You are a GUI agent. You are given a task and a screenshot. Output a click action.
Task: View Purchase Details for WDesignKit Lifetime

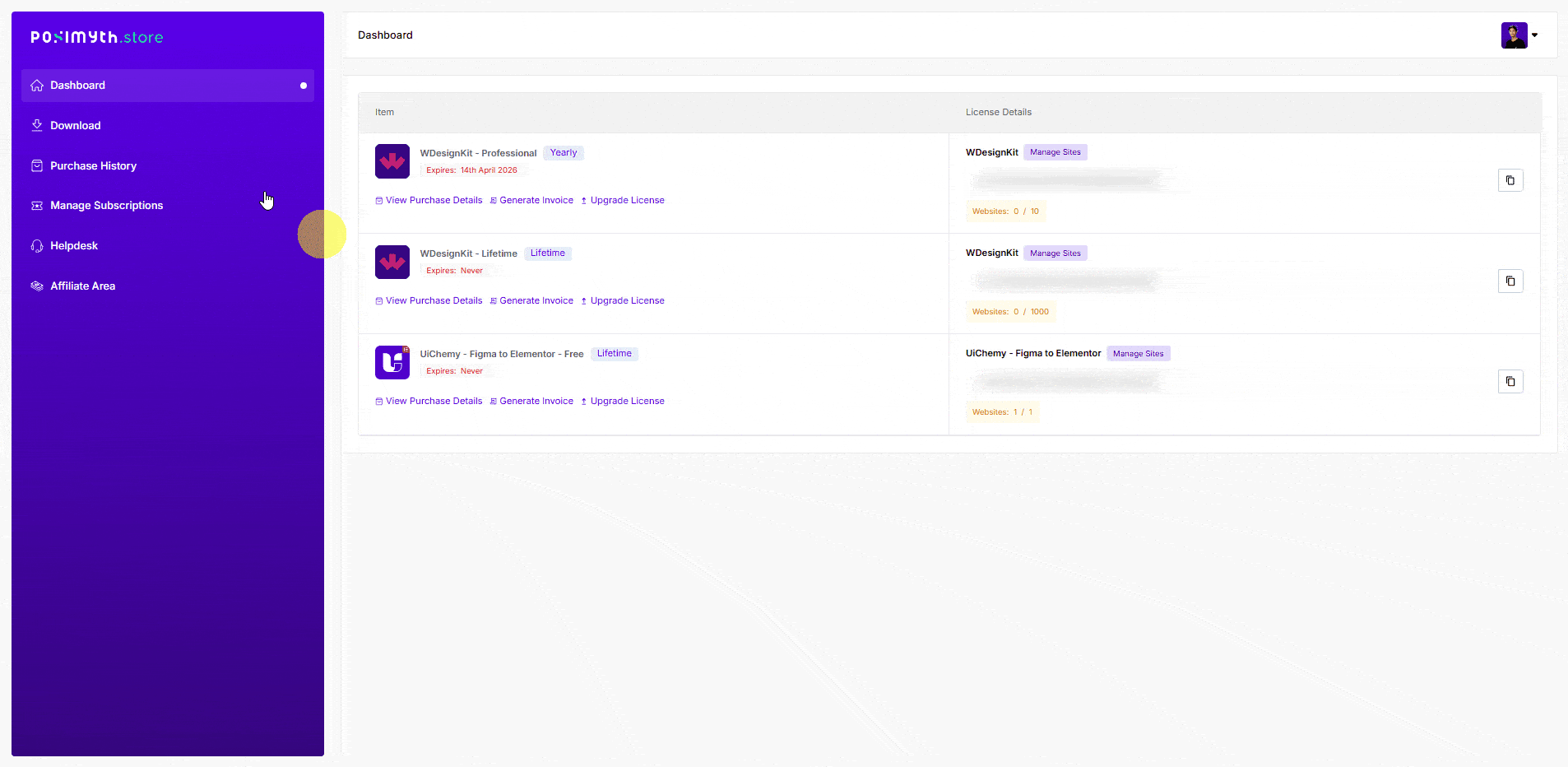click(x=429, y=300)
